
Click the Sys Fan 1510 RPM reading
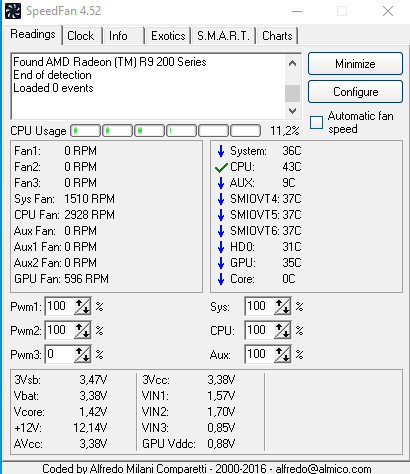point(64,199)
